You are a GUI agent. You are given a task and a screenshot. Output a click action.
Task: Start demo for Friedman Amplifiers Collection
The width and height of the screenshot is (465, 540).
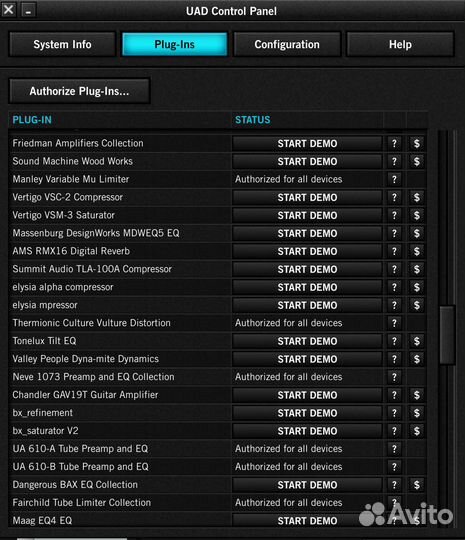307,143
